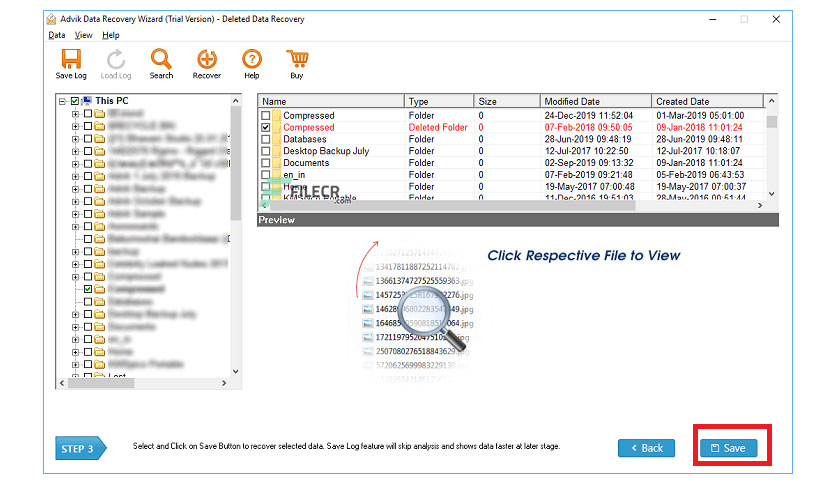Click file list horizontal scroll right arrow
The width and height of the screenshot is (836, 484).
(760, 205)
